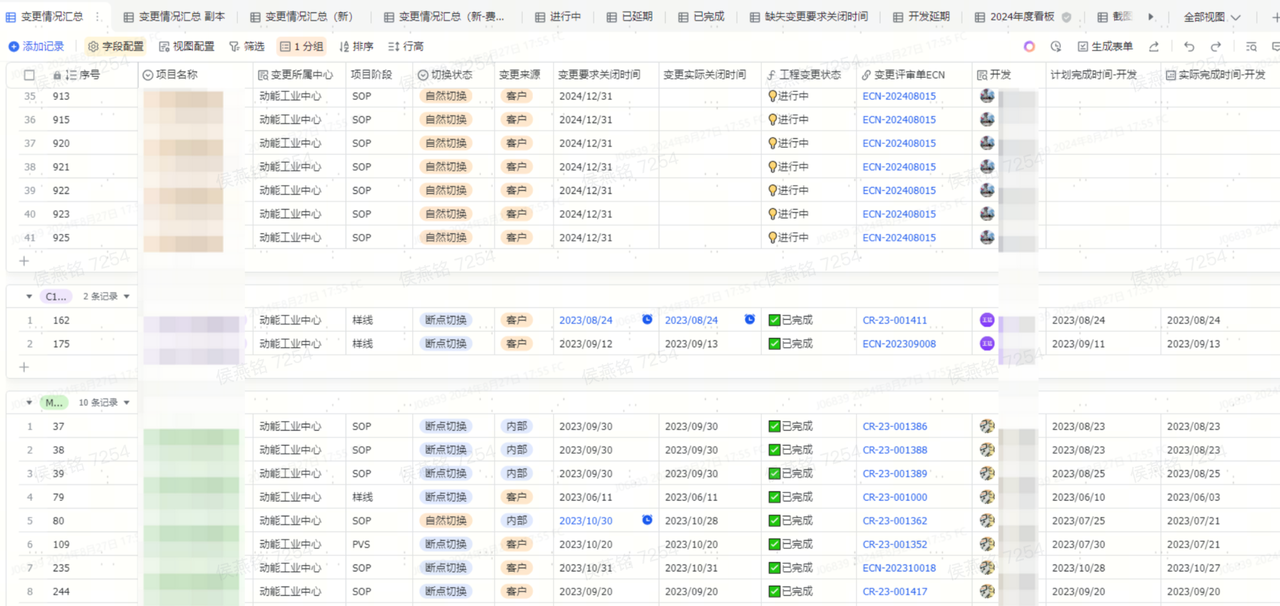
Task: Open the history clock icon in toolbar
Action: pos(1056,47)
